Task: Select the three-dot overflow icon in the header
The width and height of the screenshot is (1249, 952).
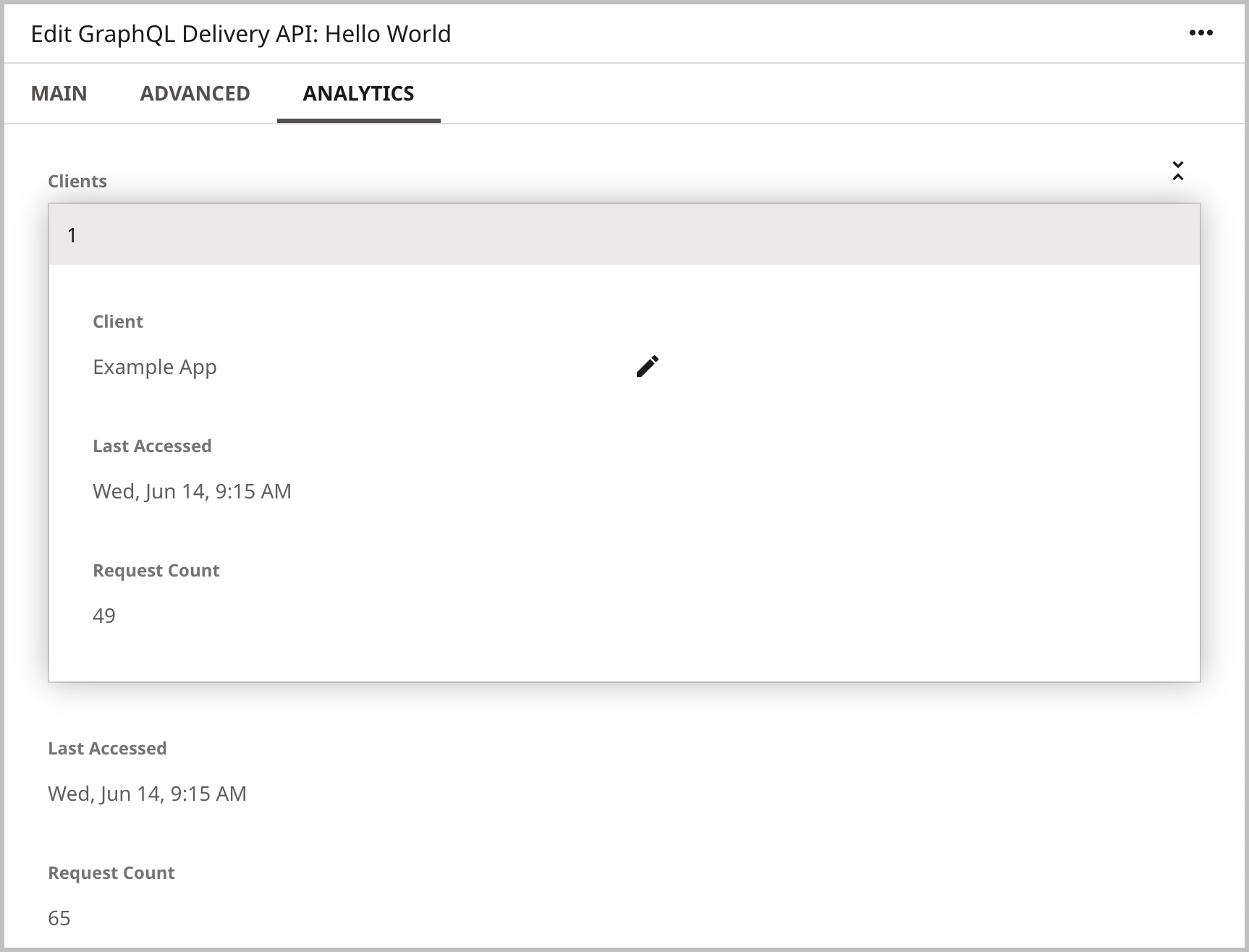Action: pos(1201,33)
